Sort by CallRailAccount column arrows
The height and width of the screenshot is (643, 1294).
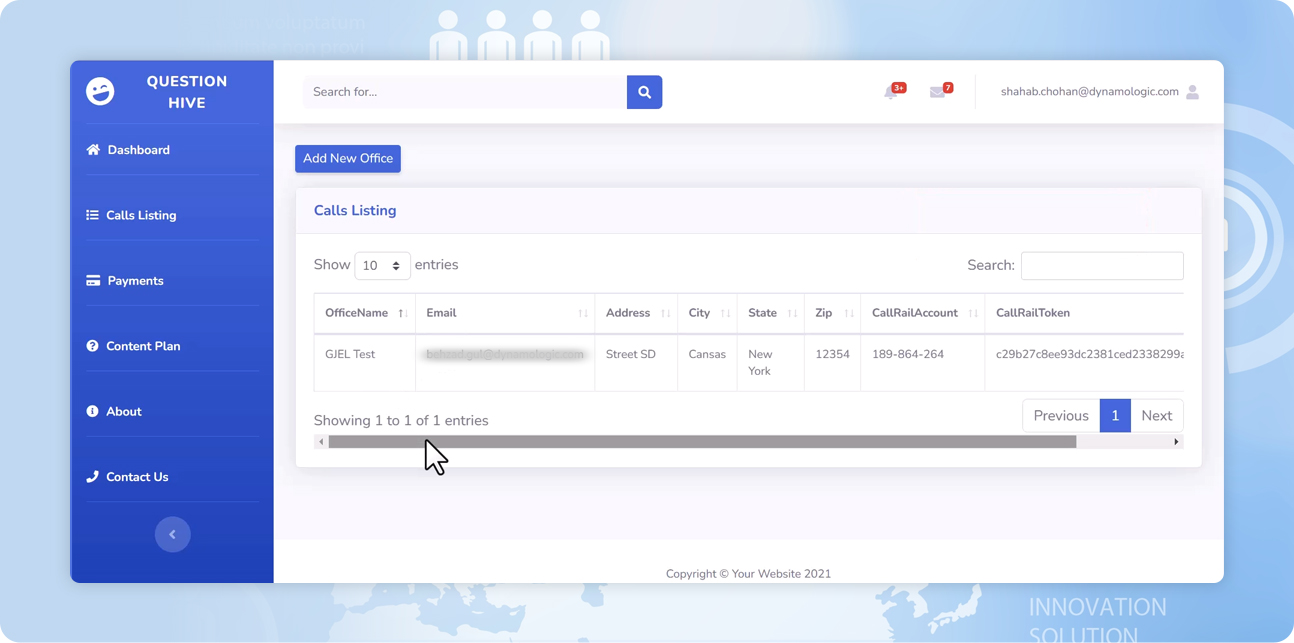coord(973,314)
